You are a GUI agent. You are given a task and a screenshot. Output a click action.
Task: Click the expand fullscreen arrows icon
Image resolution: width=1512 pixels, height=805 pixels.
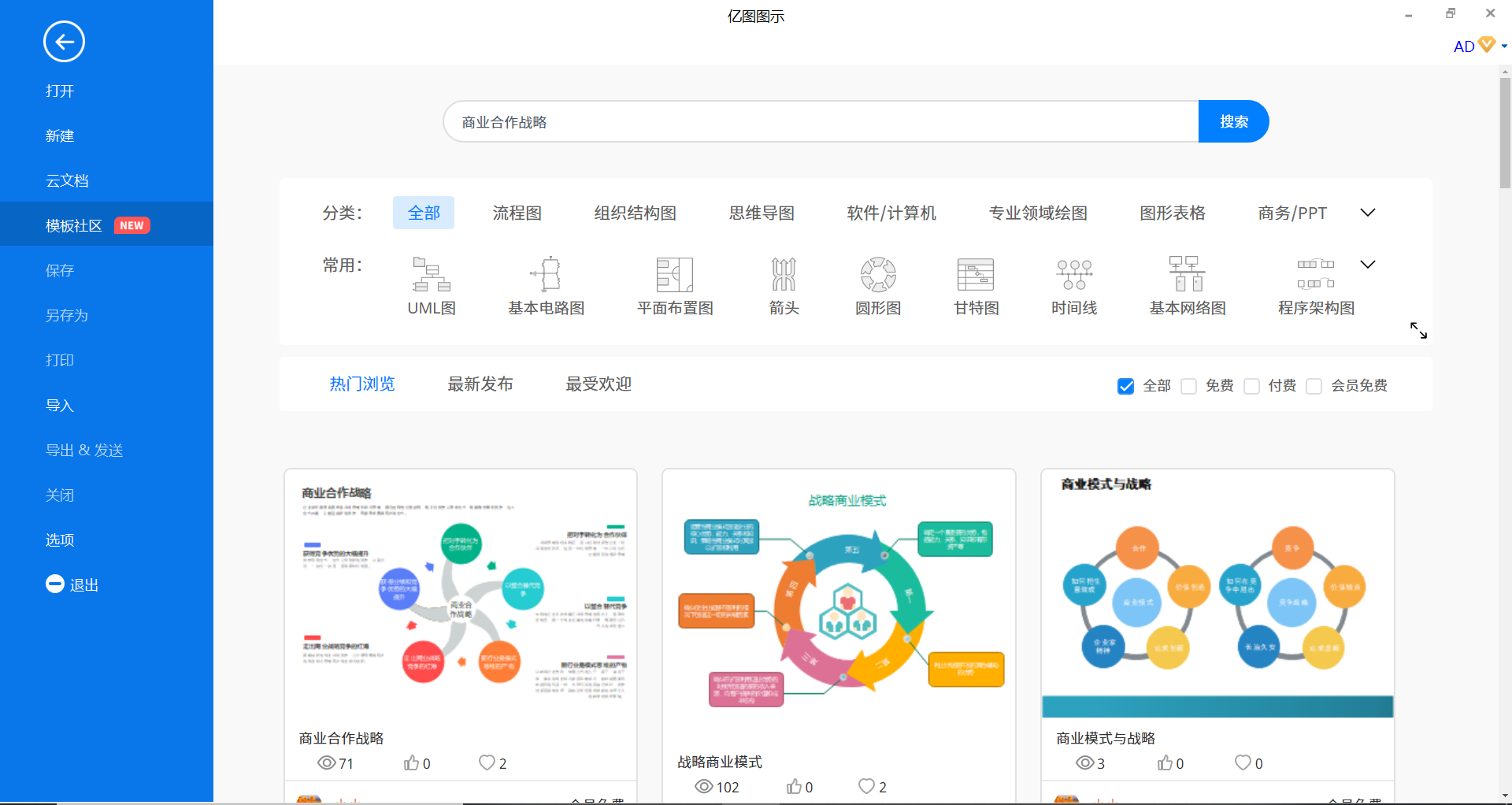1418,330
